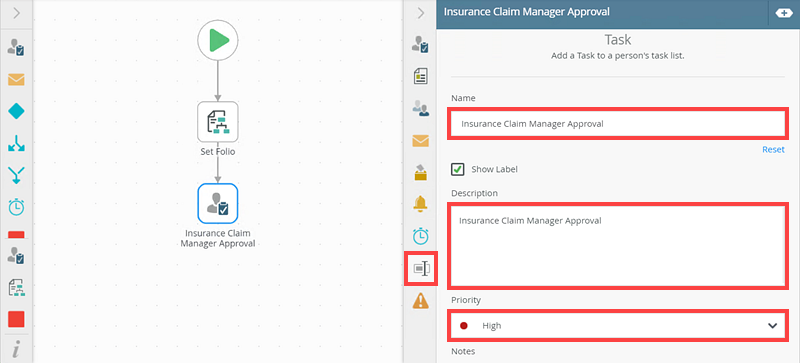Open the Voting ballot box tab
The height and width of the screenshot is (363, 800).
[x=420, y=173]
